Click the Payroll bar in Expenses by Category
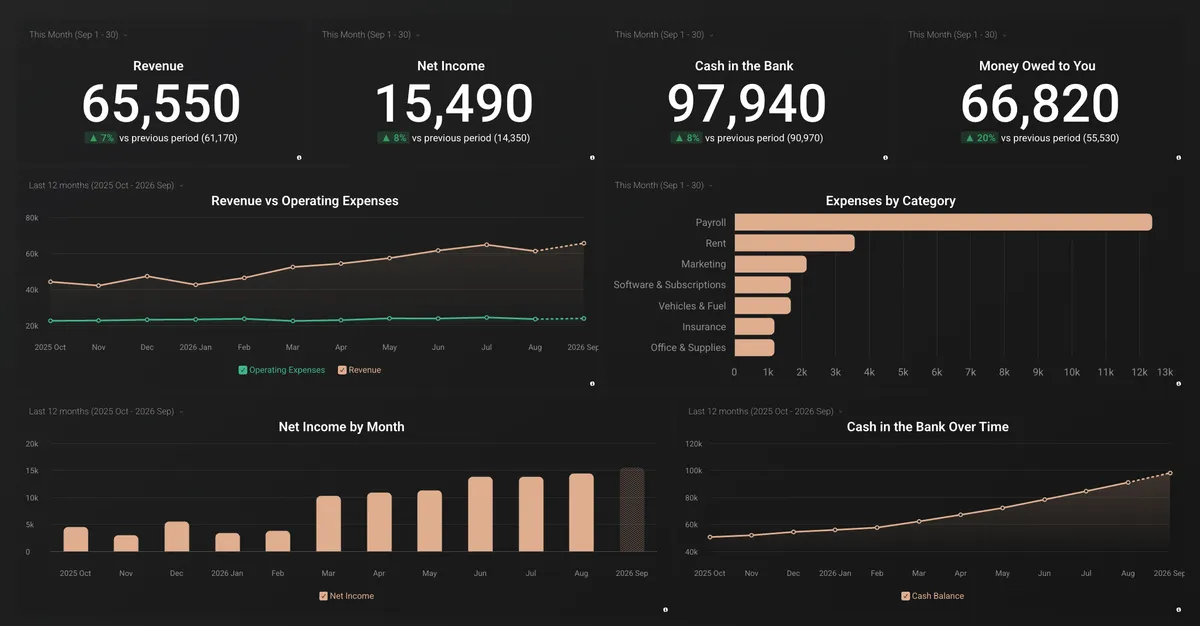Image resolution: width=1200 pixels, height=626 pixels. 943,222
